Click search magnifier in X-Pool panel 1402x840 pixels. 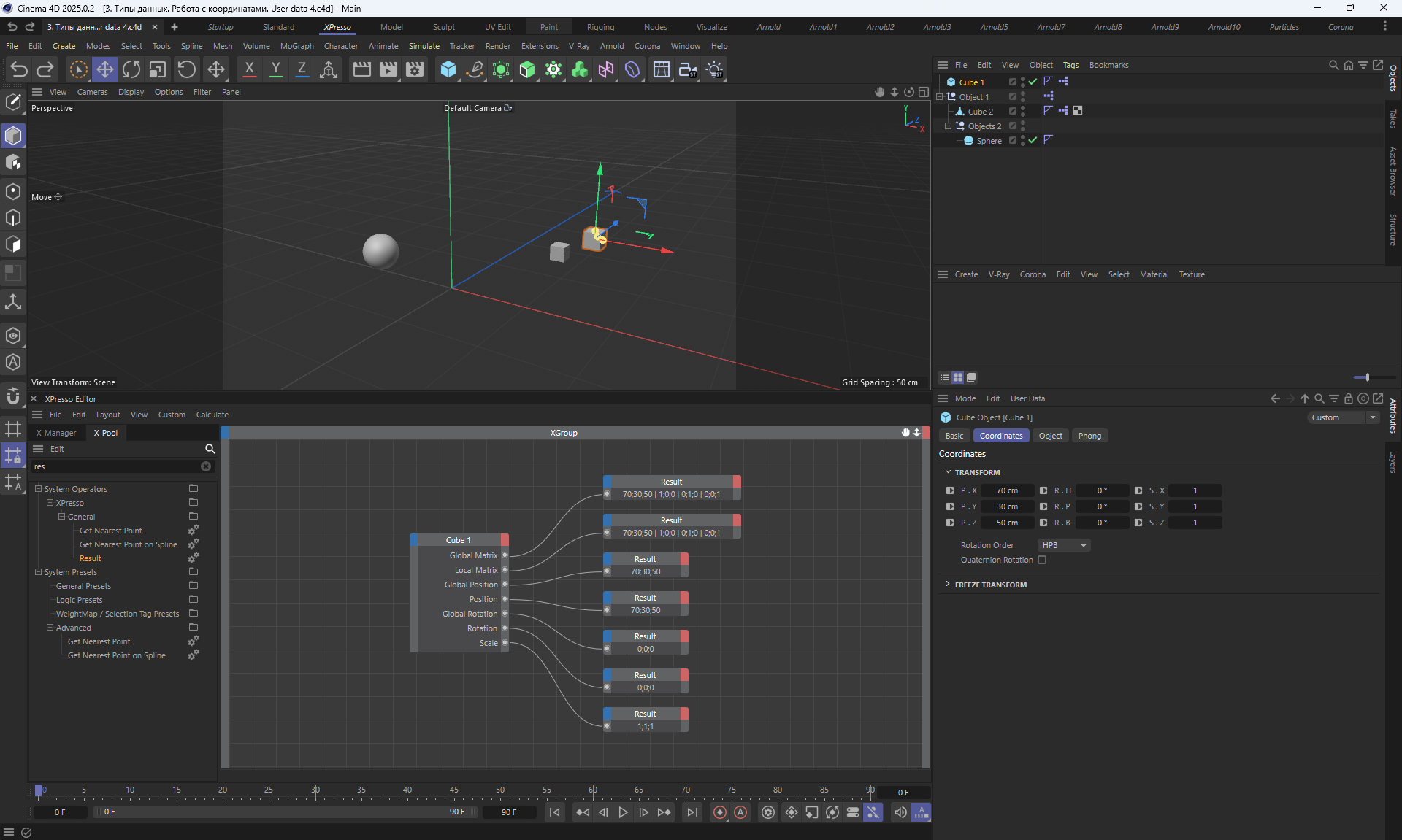(x=210, y=449)
